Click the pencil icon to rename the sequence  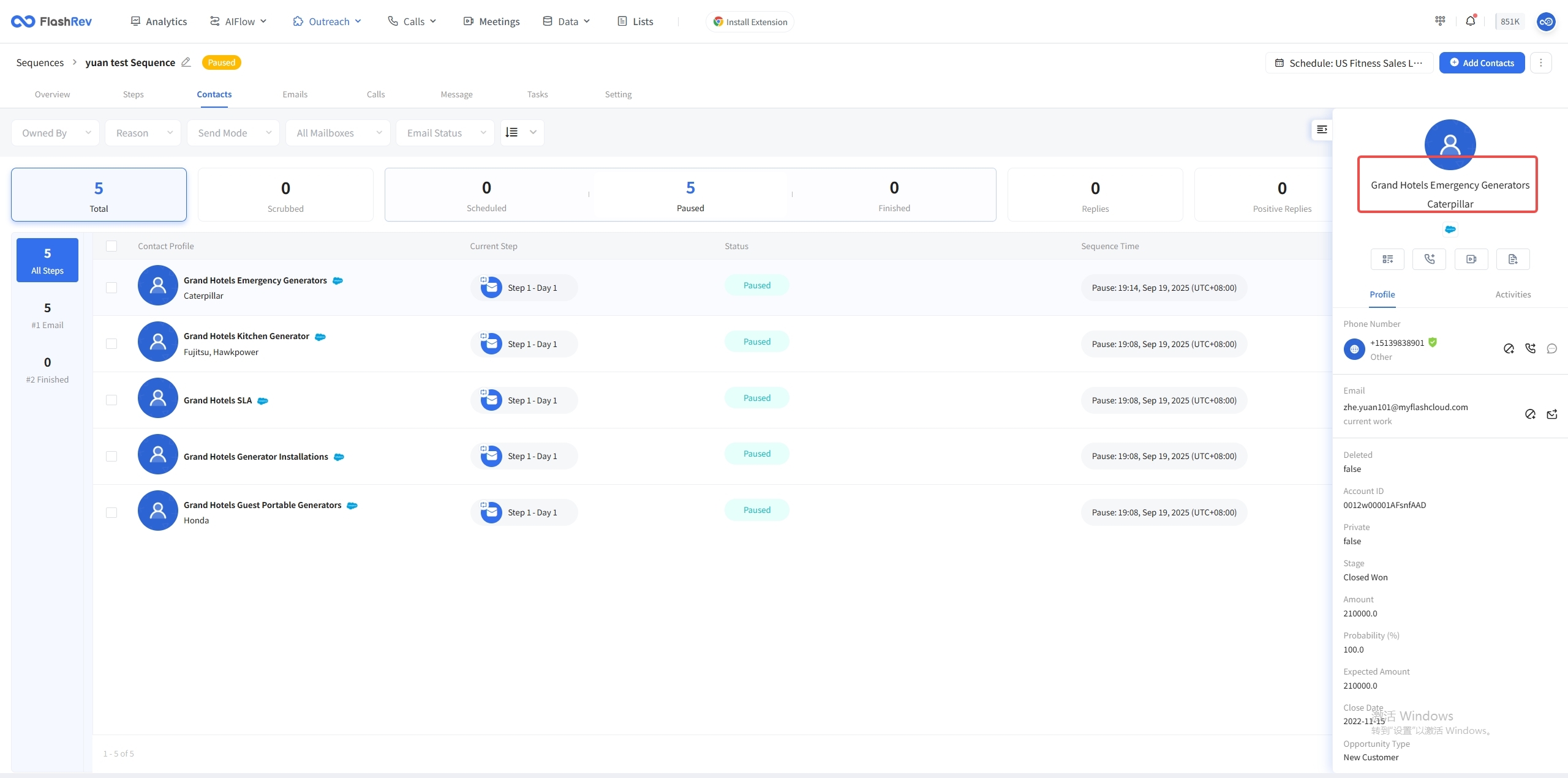(186, 62)
